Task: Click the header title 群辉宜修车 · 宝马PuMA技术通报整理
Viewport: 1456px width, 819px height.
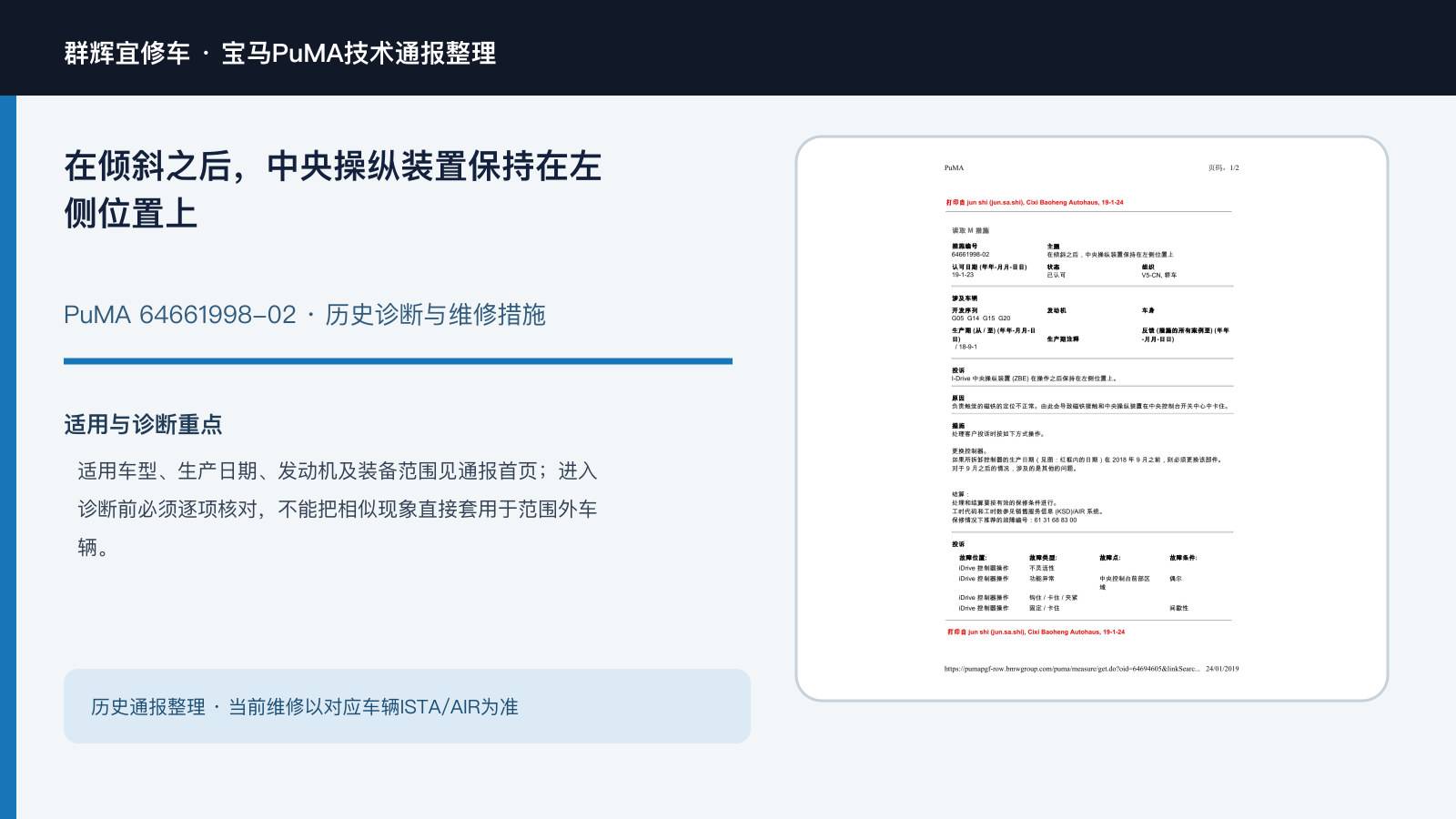Action: pos(280,53)
